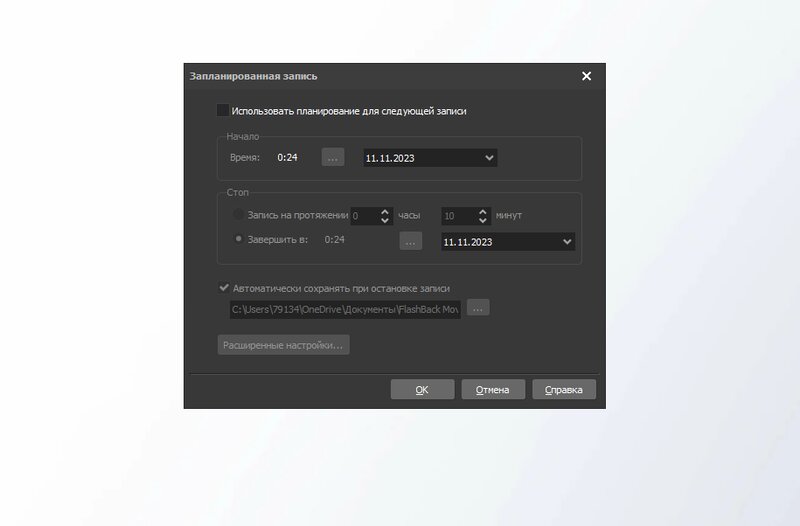Increase the hours spinner value
This screenshot has height=526, width=800.
coord(385,211)
